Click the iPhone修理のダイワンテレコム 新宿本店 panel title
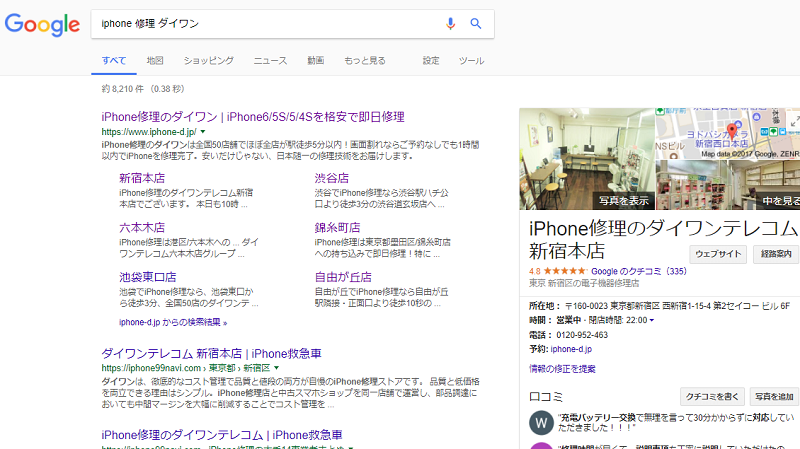The image size is (800, 449). click(x=663, y=239)
